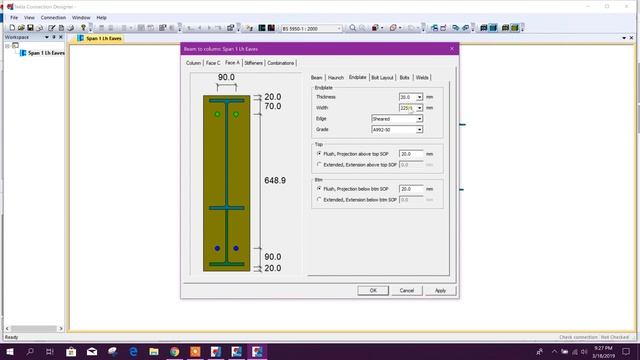The width and height of the screenshot is (640, 360).
Task: Switch to the Welds tab
Action: 422,78
